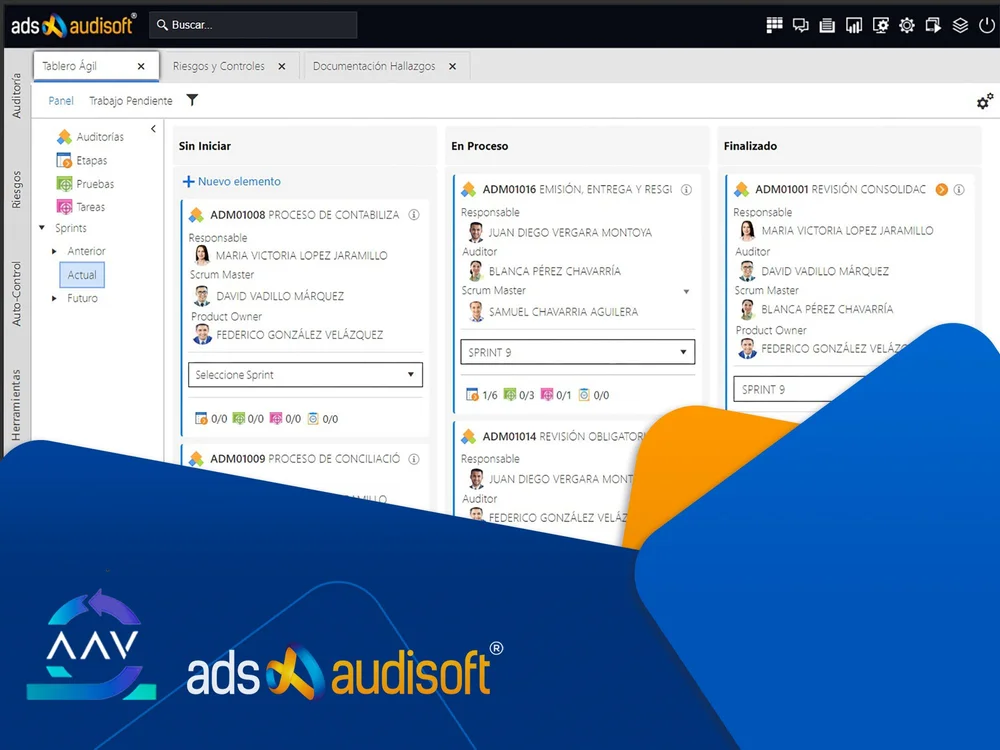
Task: Open the Seleccione Sprint dropdown
Action: pos(305,374)
